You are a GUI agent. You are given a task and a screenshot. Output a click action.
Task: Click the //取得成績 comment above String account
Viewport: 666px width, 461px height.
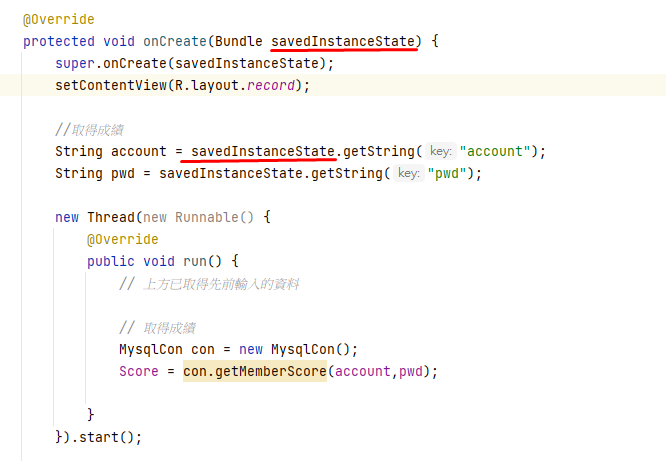[89, 130]
